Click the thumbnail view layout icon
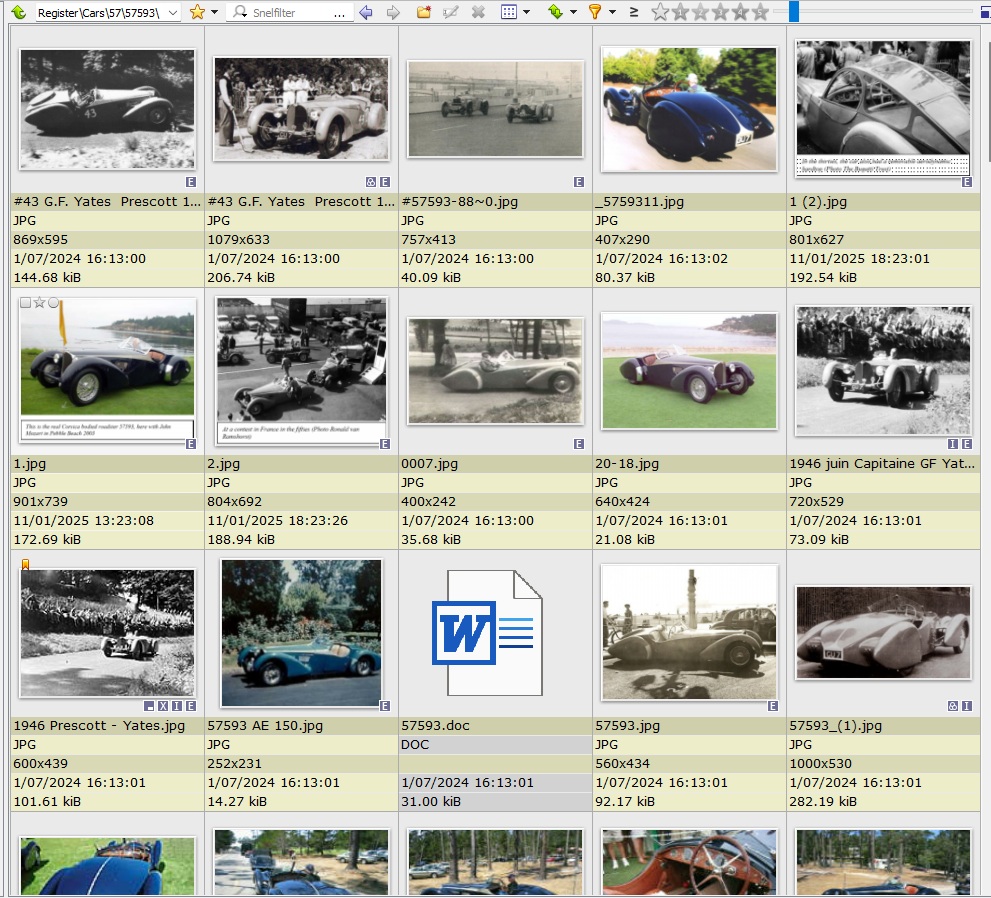The image size is (991, 898). pyautogui.click(x=509, y=12)
